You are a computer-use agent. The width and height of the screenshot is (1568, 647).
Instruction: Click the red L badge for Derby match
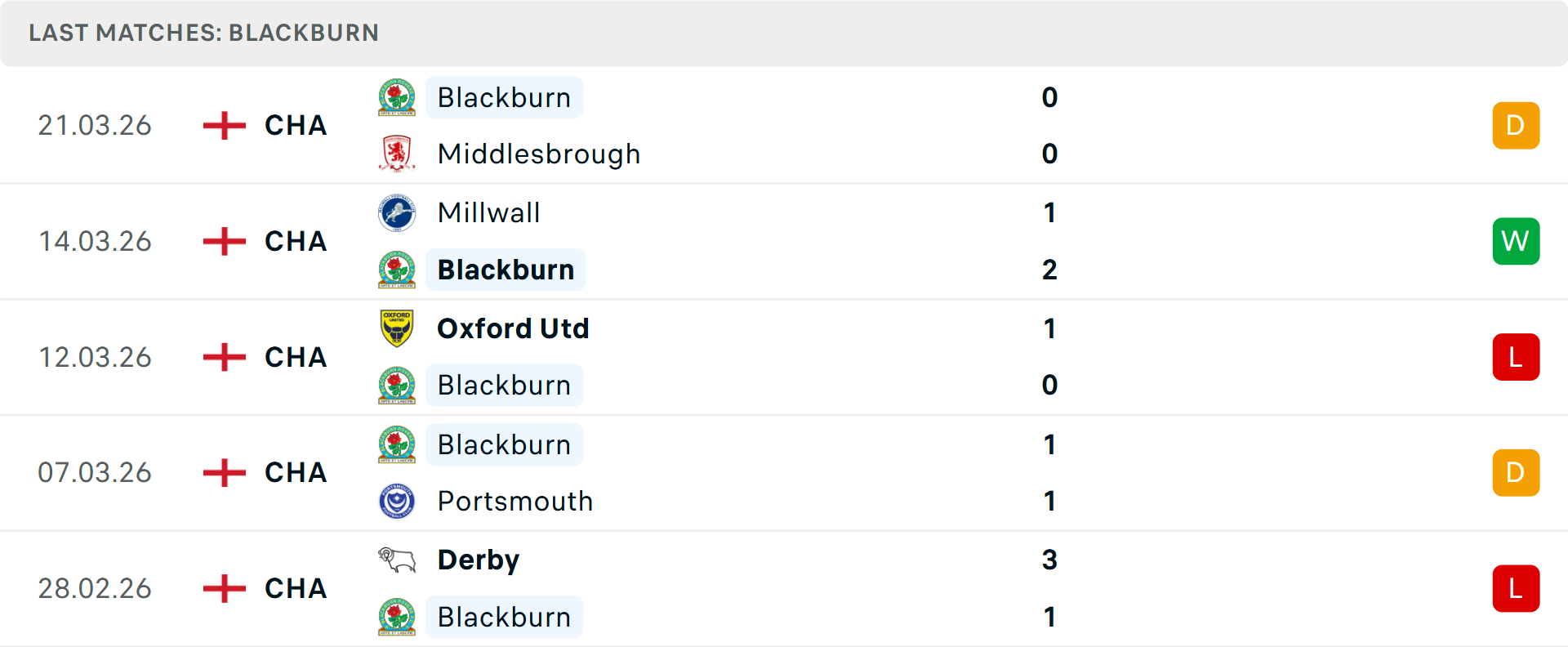point(1516,588)
